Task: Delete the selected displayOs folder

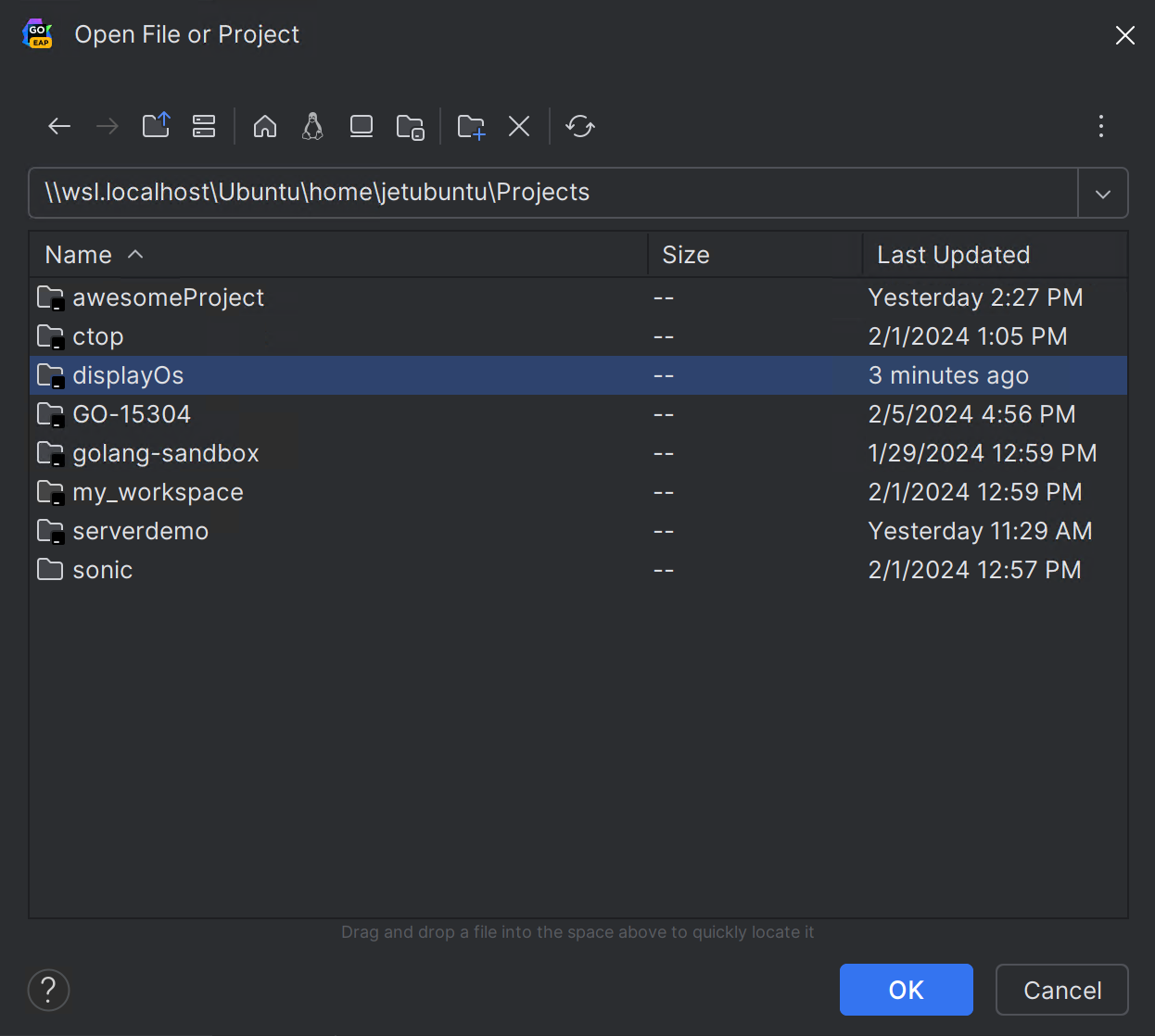Action: point(518,126)
